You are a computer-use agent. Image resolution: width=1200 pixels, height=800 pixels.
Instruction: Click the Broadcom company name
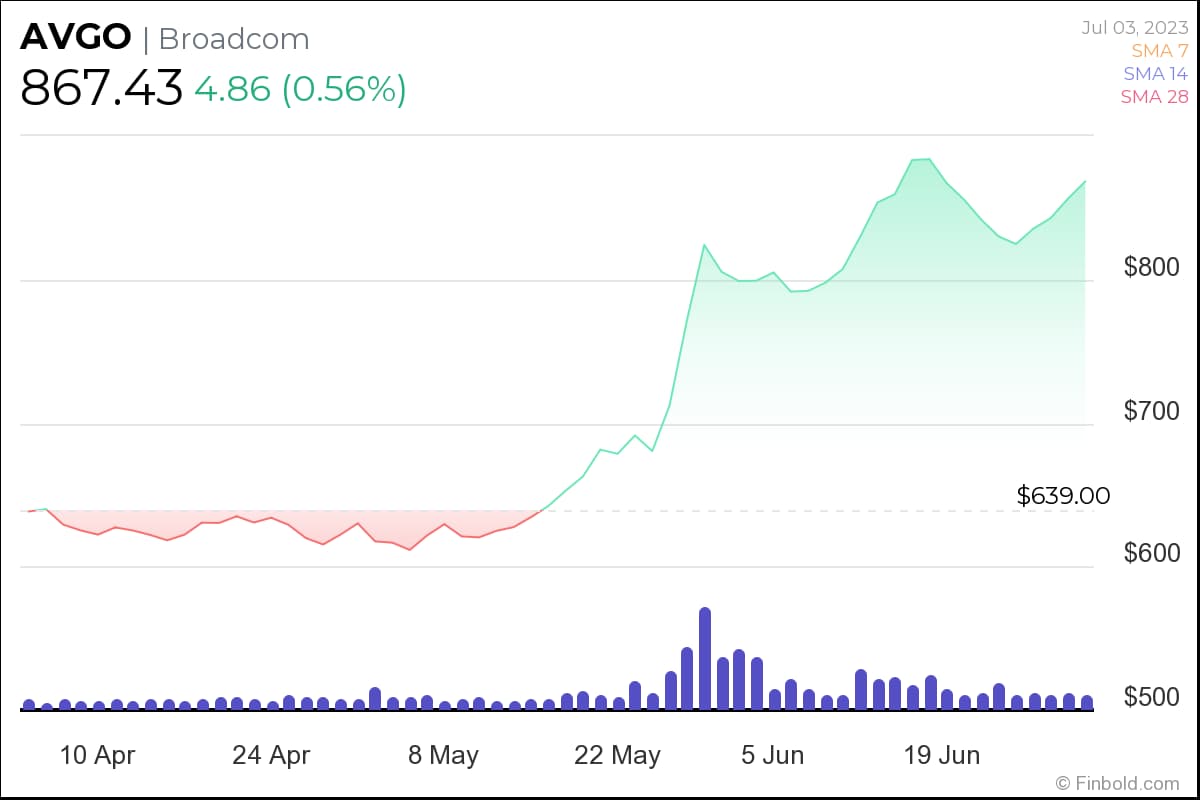(234, 39)
